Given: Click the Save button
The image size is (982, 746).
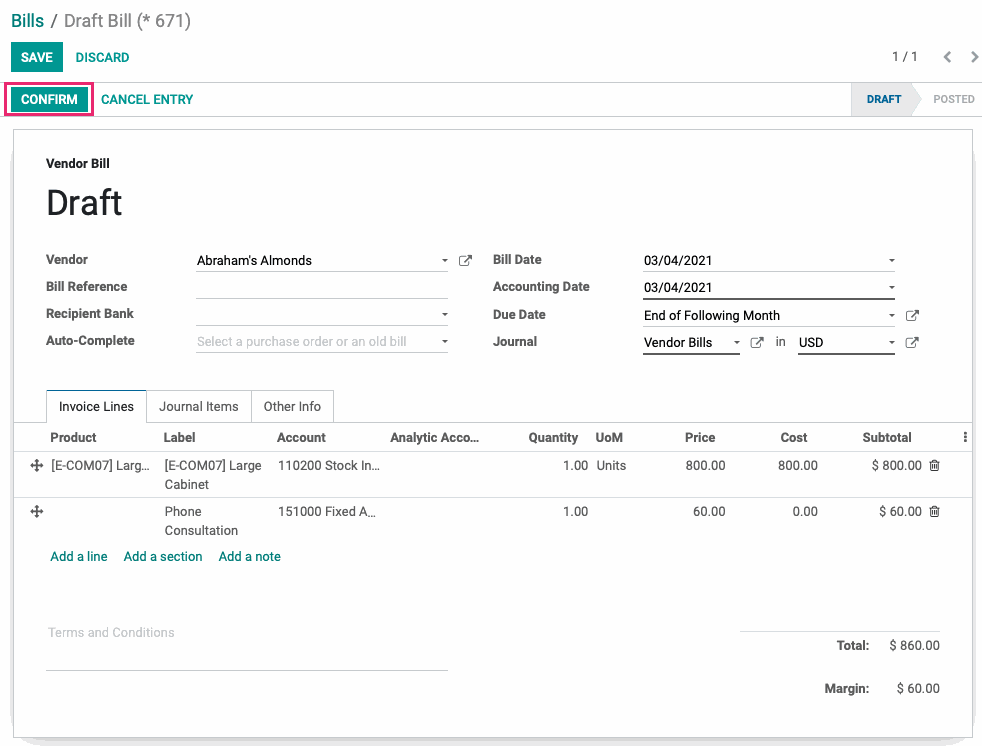Looking at the screenshot, I should click(x=37, y=57).
